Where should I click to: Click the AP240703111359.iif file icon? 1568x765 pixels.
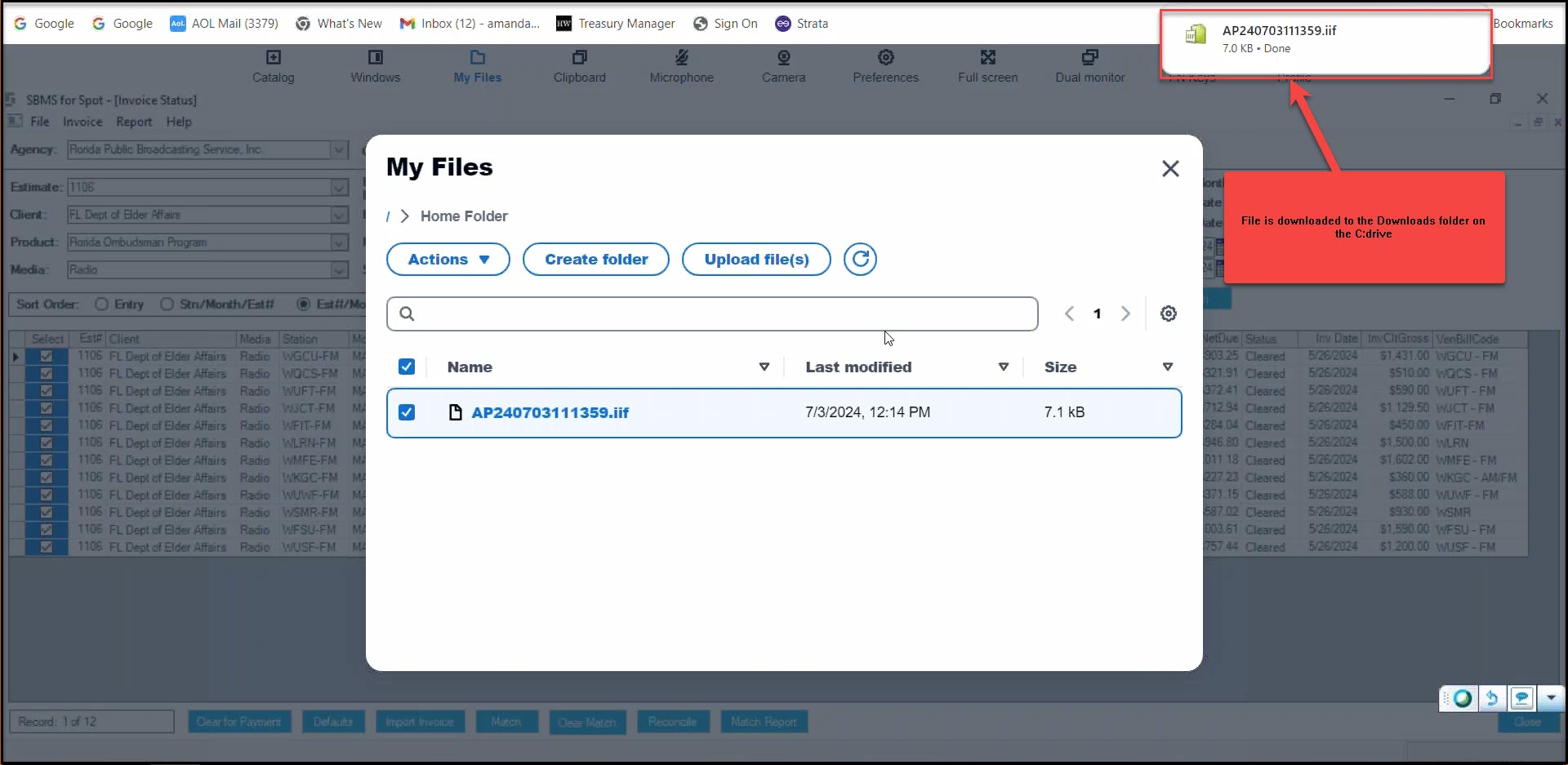point(456,412)
